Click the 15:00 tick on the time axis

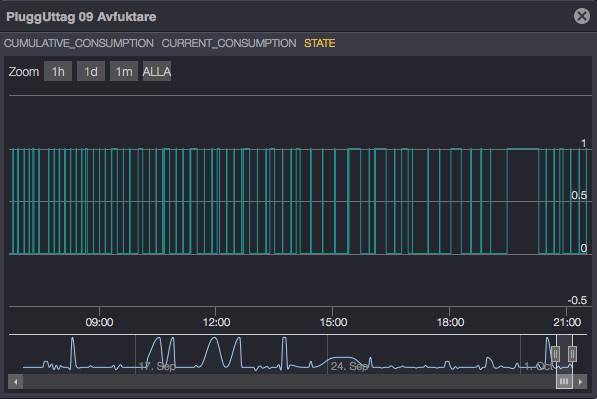click(x=333, y=322)
